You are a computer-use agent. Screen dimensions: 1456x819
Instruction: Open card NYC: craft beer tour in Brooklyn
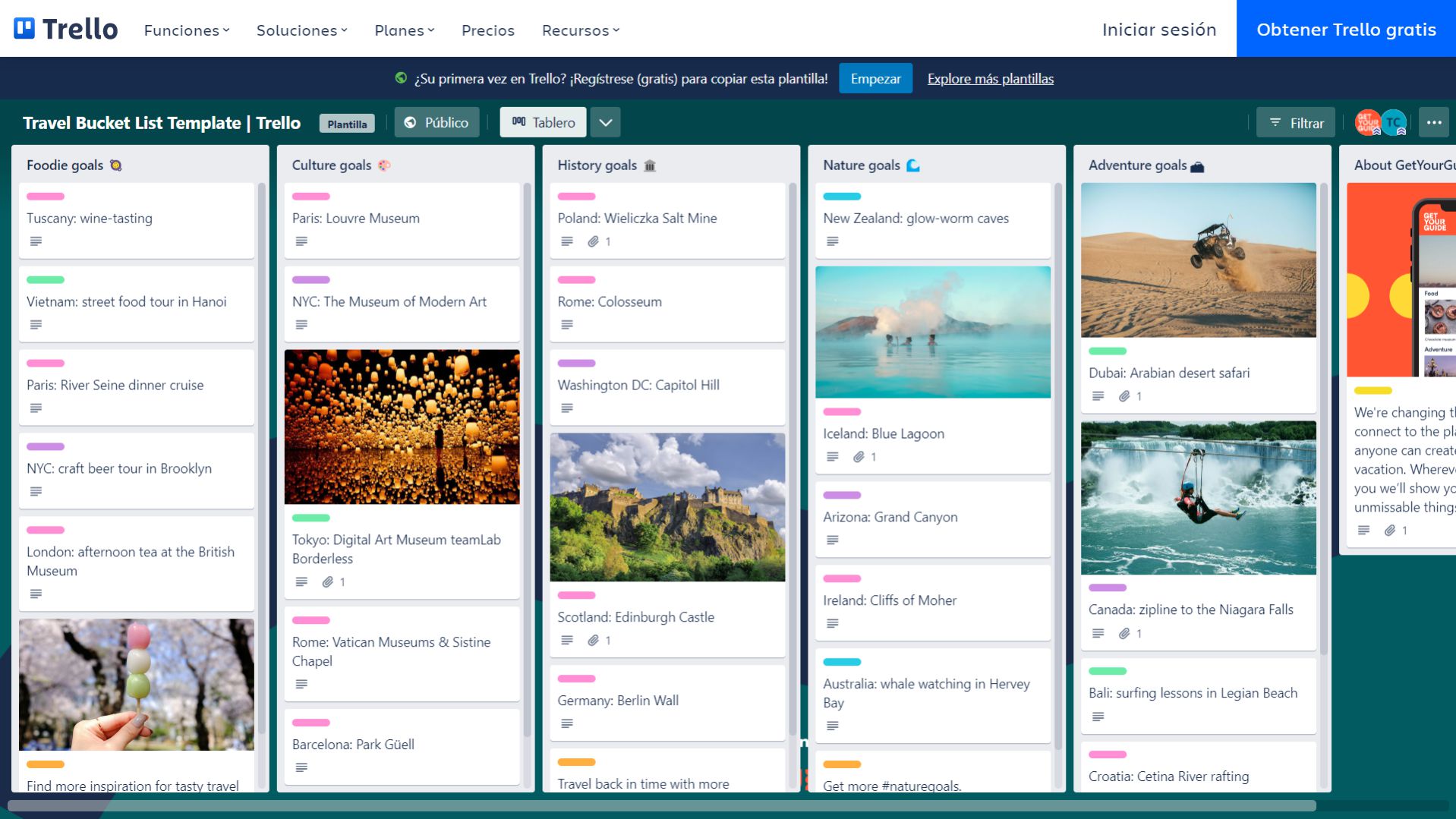[137, 471]
